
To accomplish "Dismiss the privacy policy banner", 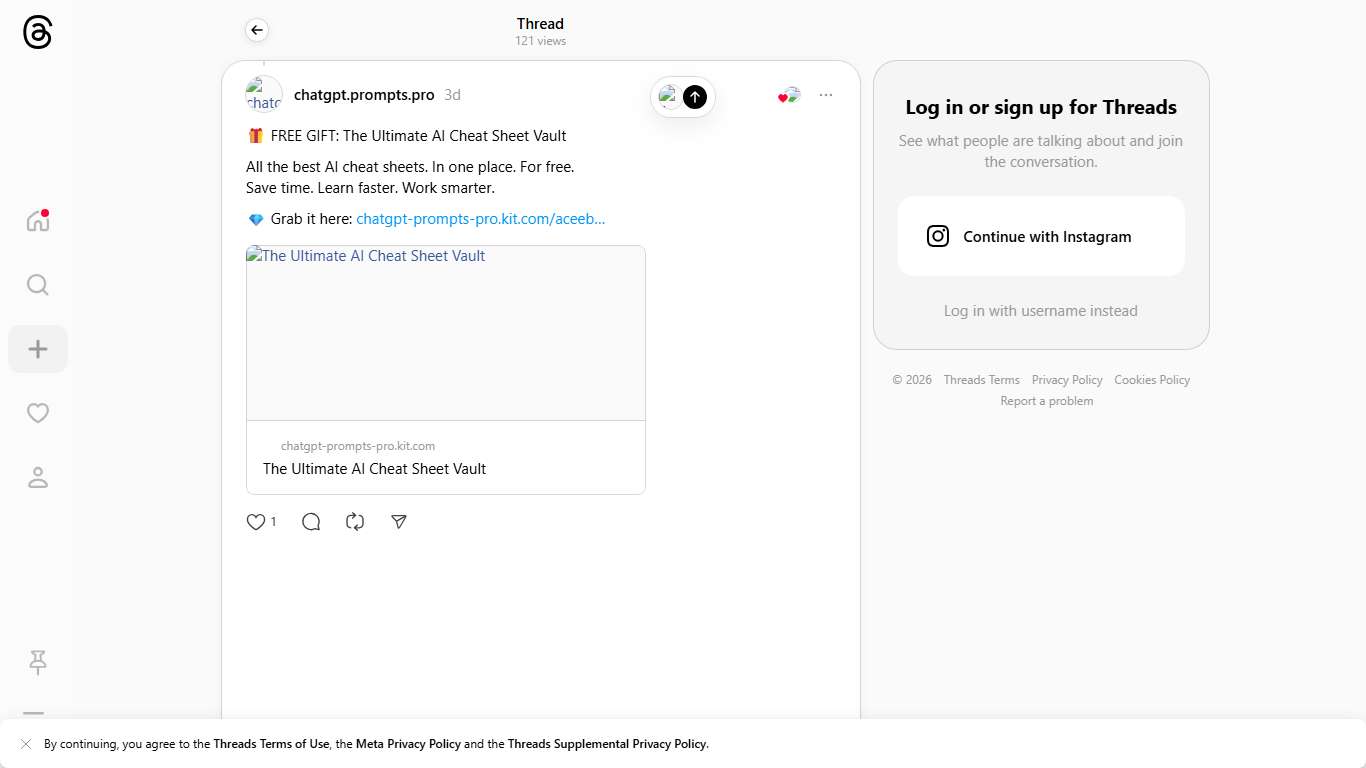I will click(x=26, y=744).
